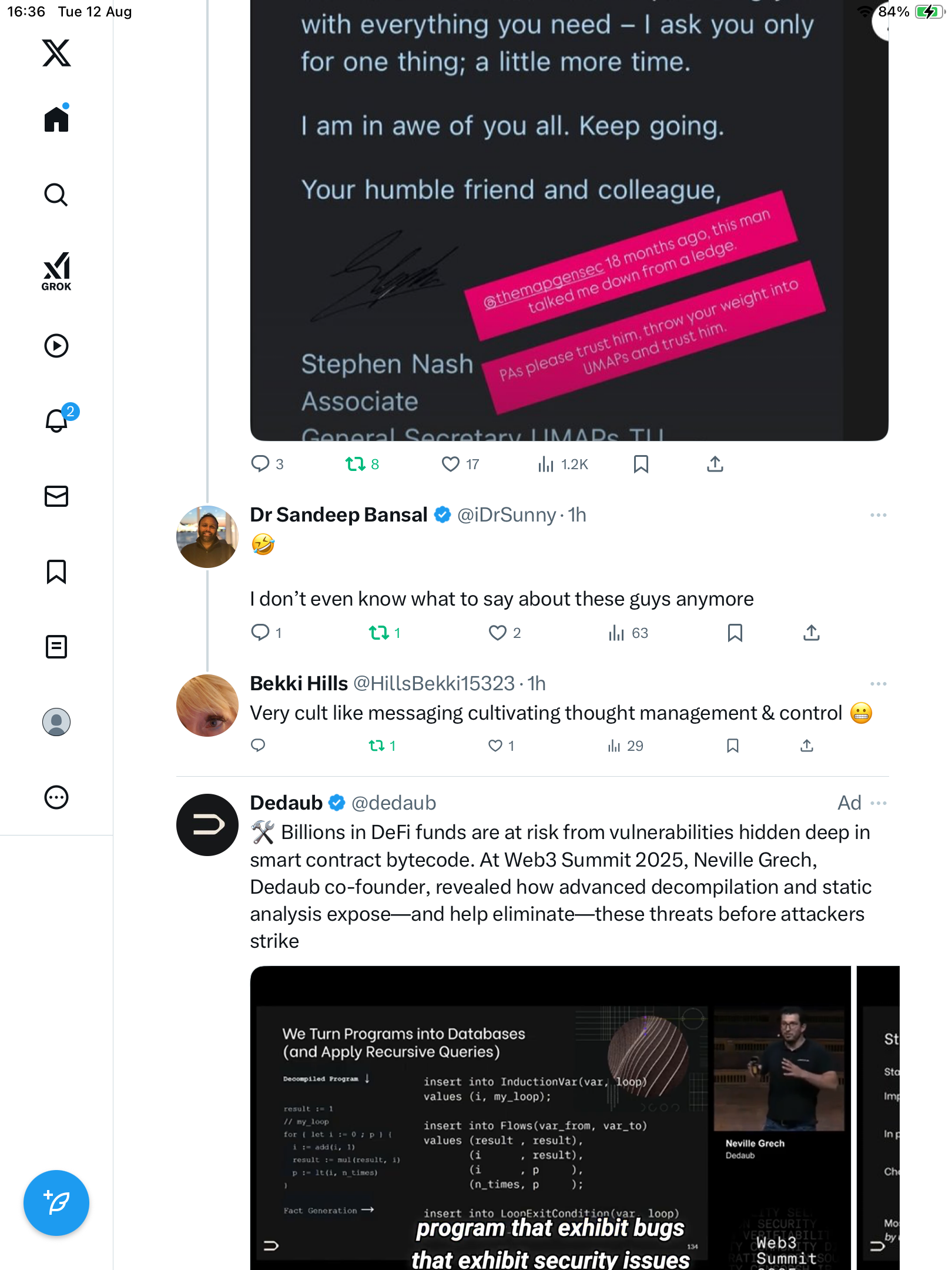Image resolution: width=952 pixels, height=1270 pixels.
Task: Open Direct Messages envelope icon
Action: click(x=56, y=496)
